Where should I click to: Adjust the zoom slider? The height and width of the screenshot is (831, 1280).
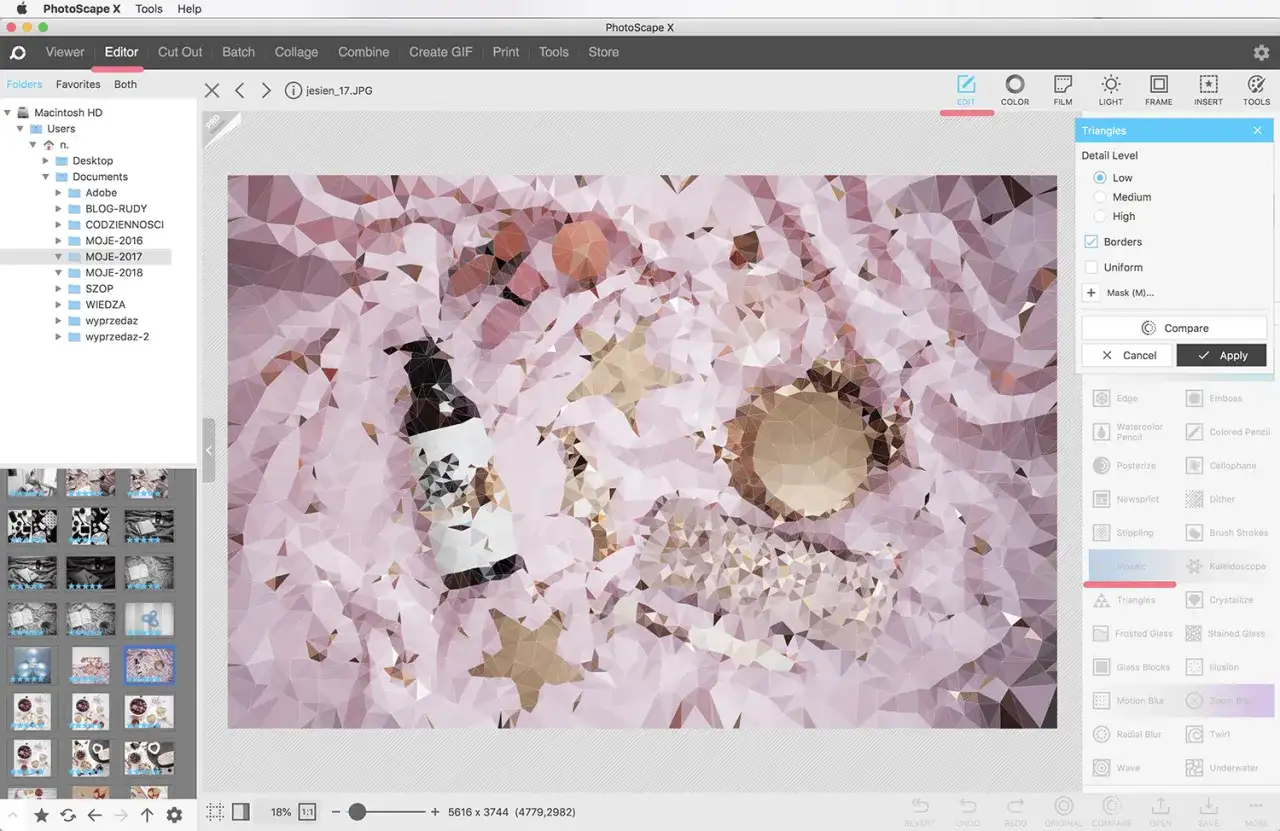358,812
